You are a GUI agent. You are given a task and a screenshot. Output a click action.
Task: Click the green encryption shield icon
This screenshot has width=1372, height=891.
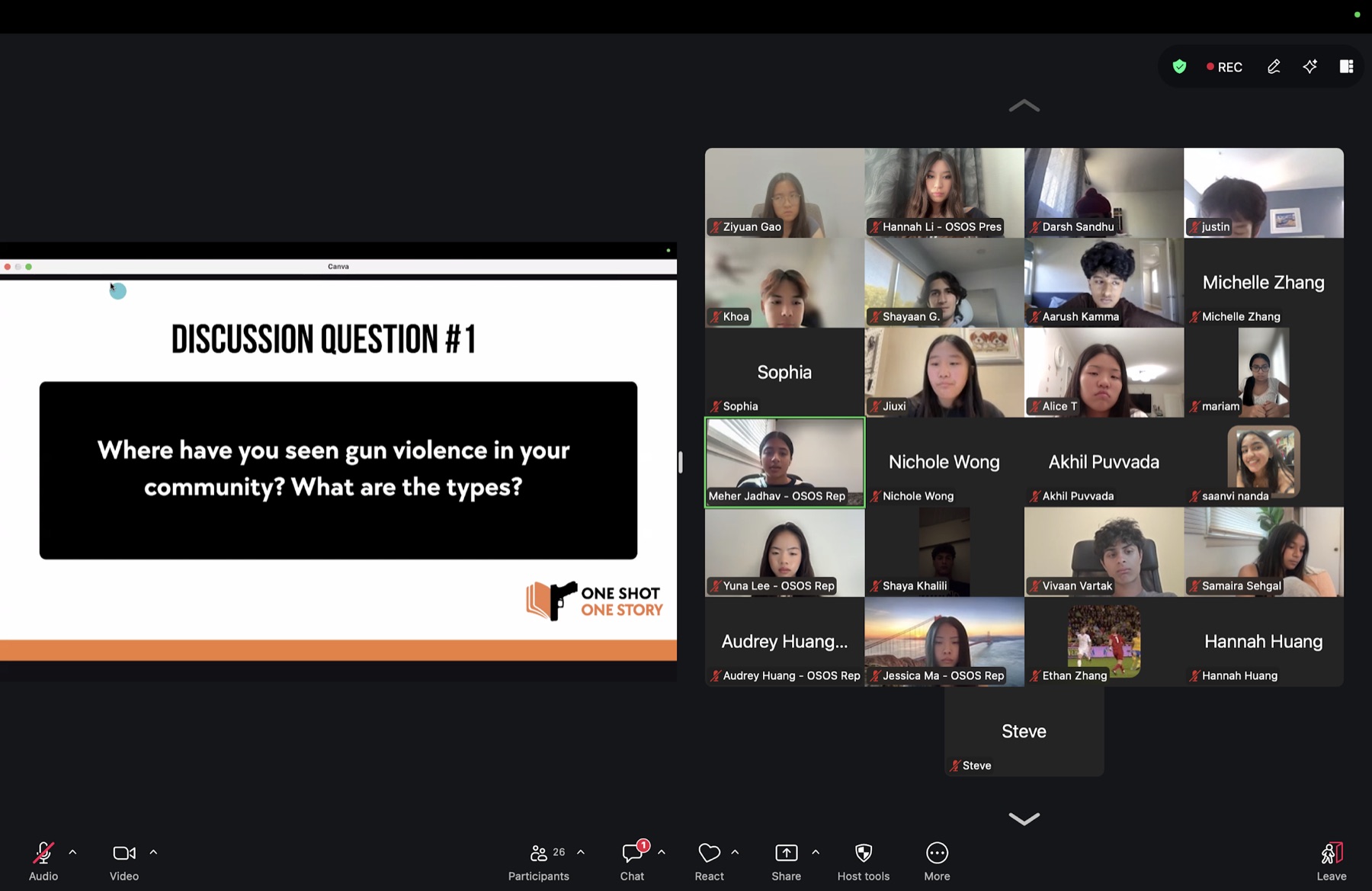pos(1179,67)
